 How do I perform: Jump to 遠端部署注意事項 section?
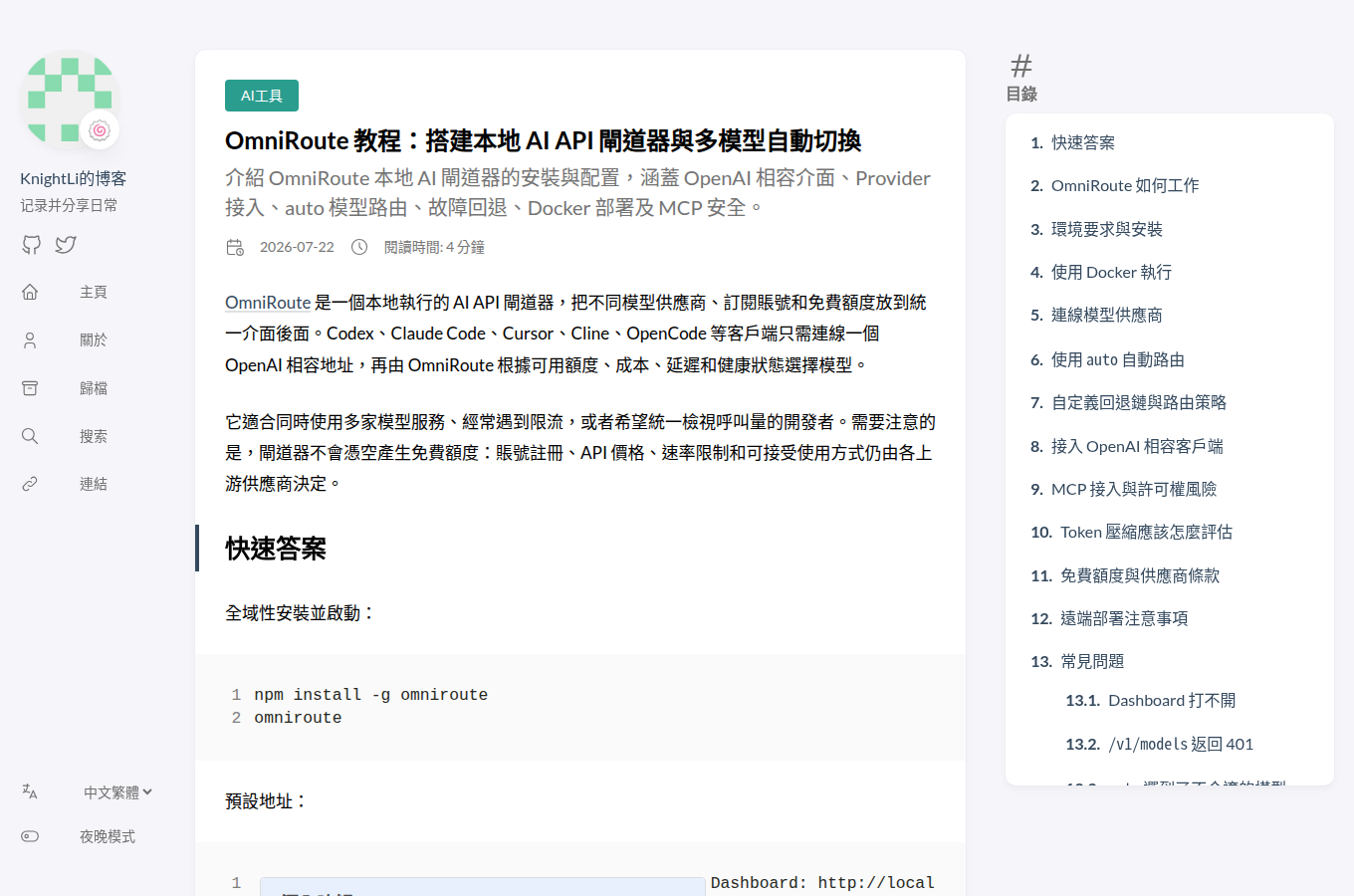click(1124, 618)
